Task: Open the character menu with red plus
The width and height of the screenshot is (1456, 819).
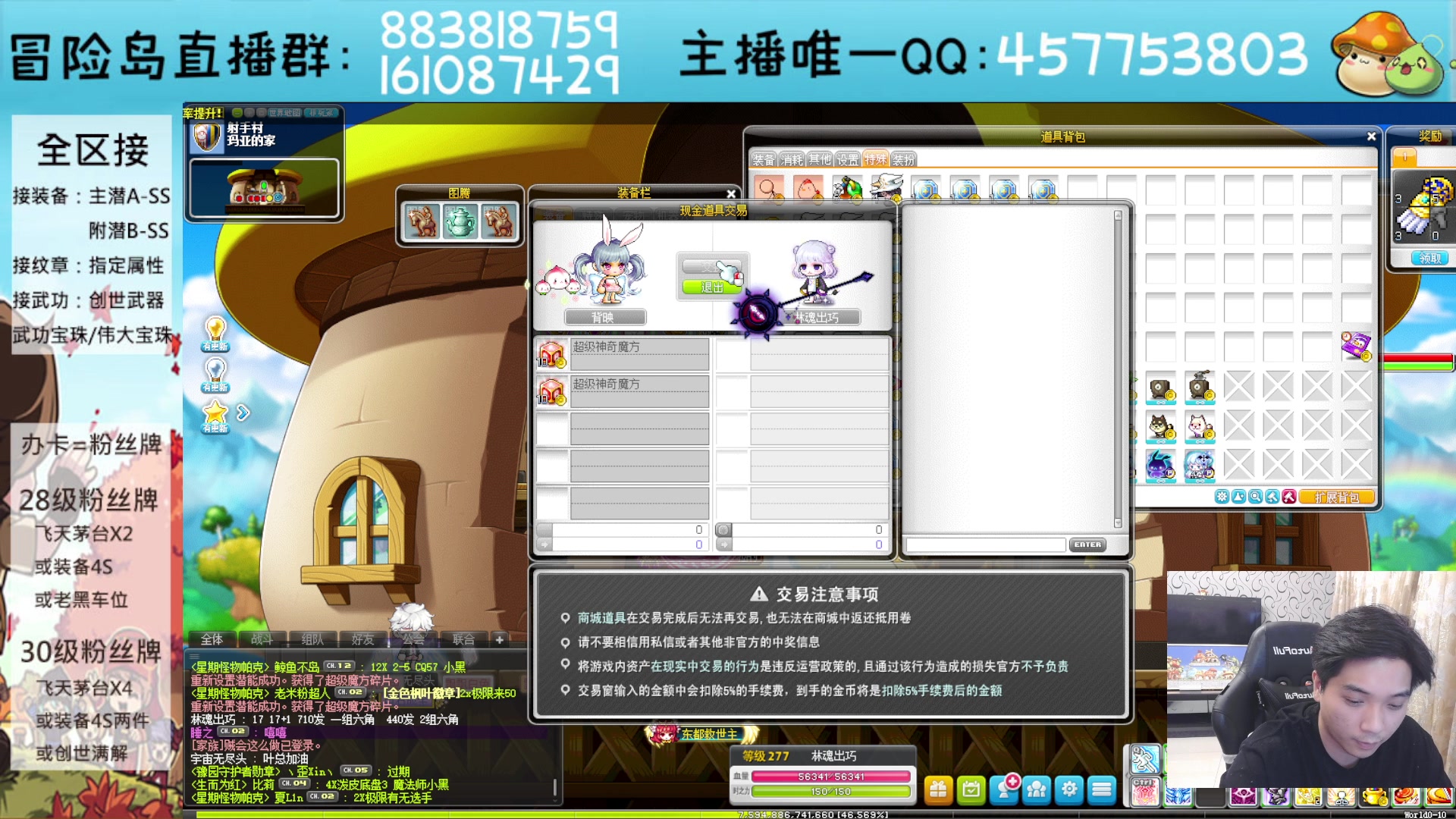Action: [x=1006, y=788]
